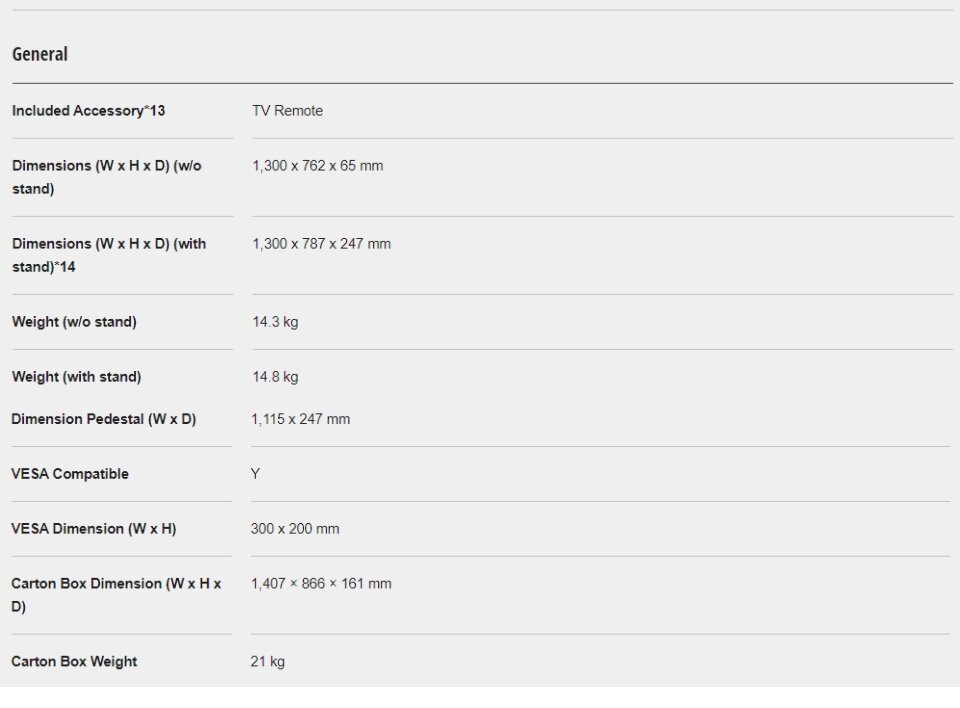The image size is (960, 708).
Task: Click the Included Accessory*13 label
Action: click(x=88, y=111)
